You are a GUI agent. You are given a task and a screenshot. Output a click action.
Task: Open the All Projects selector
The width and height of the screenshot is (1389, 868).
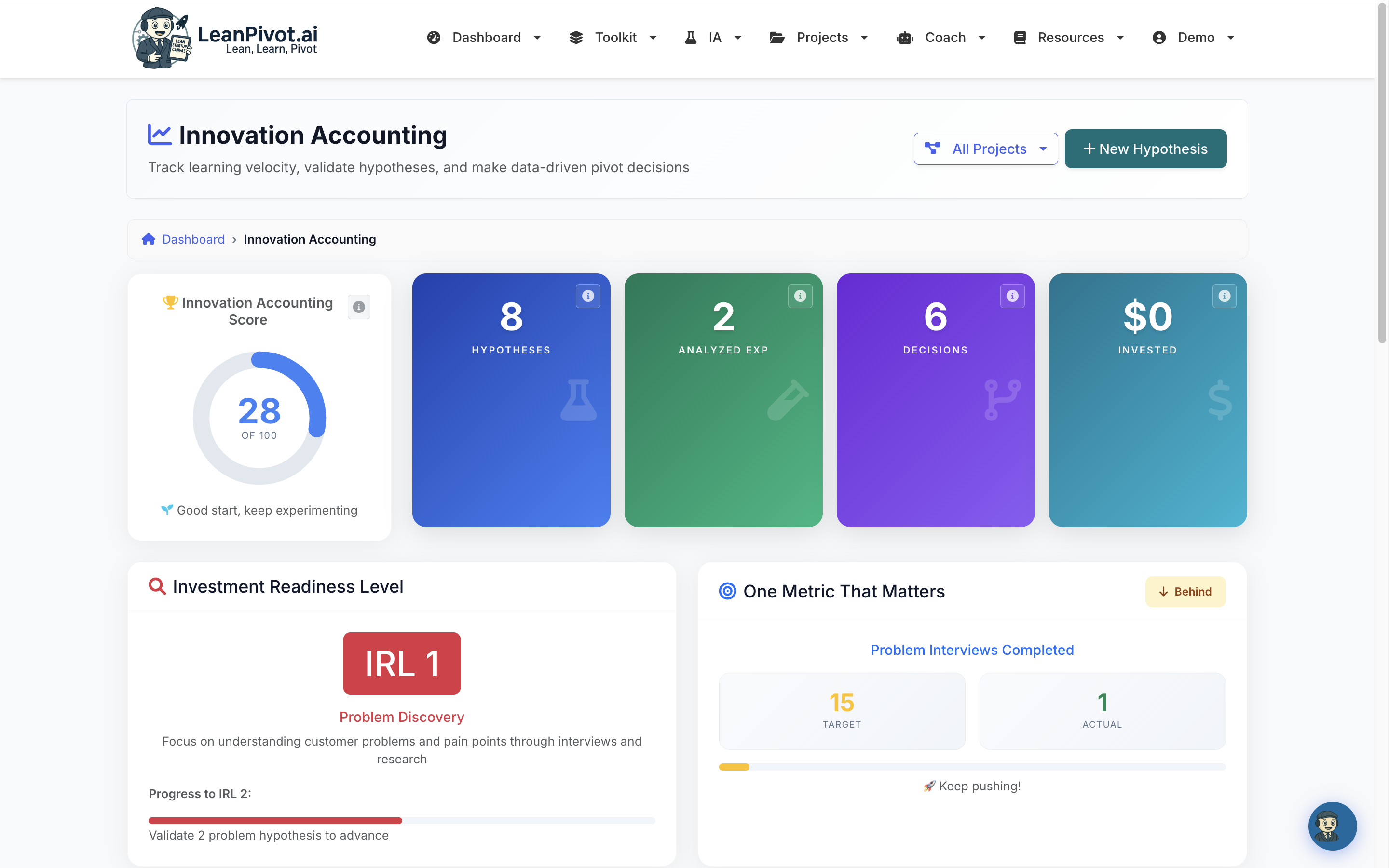[985, 149]
